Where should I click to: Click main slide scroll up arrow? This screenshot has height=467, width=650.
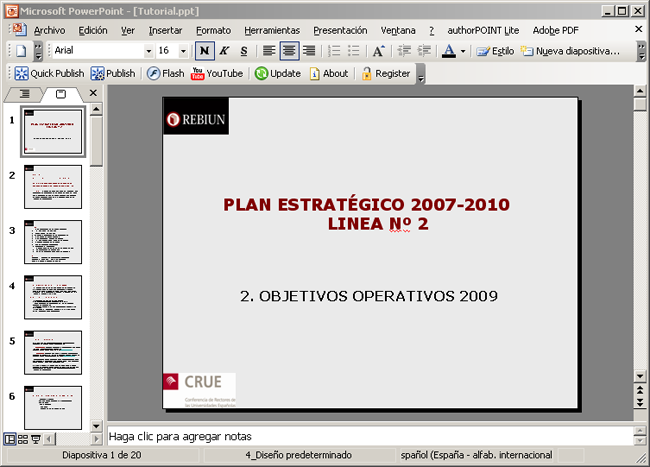point(640,91)
